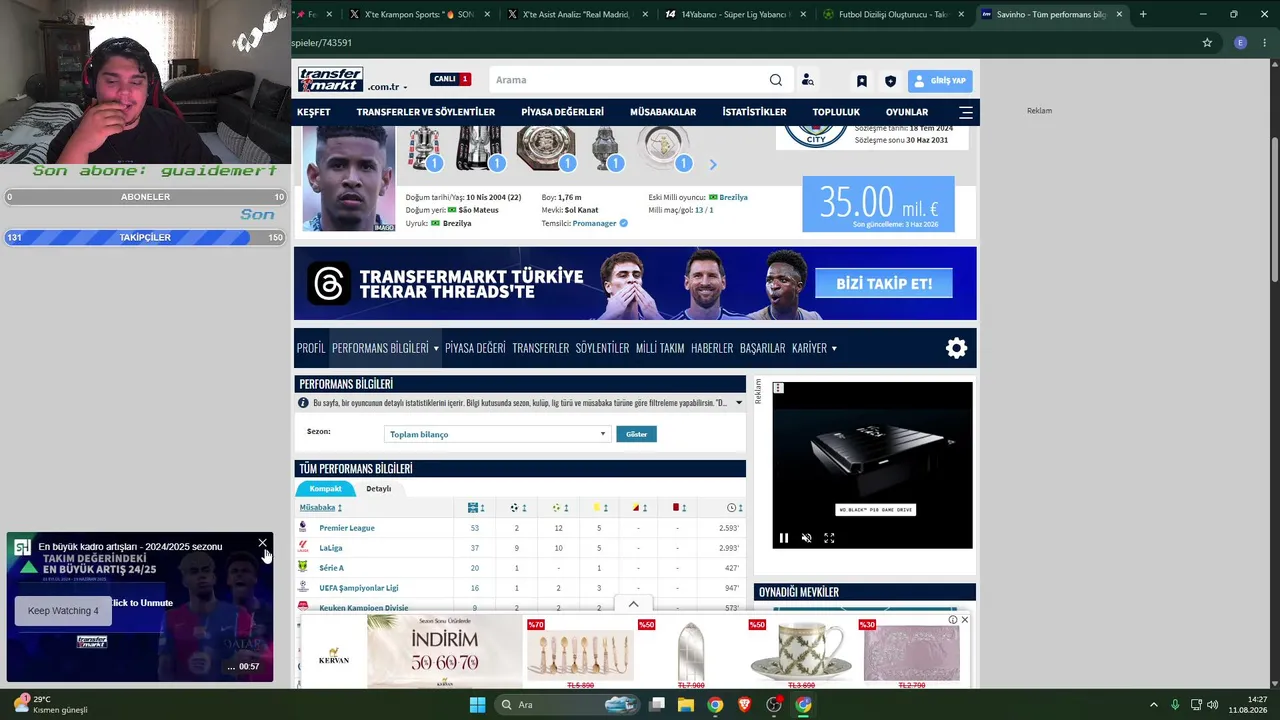Sort by goals column icon
The height and width of the screenshot is (720, 1280).
coord(517,508)
